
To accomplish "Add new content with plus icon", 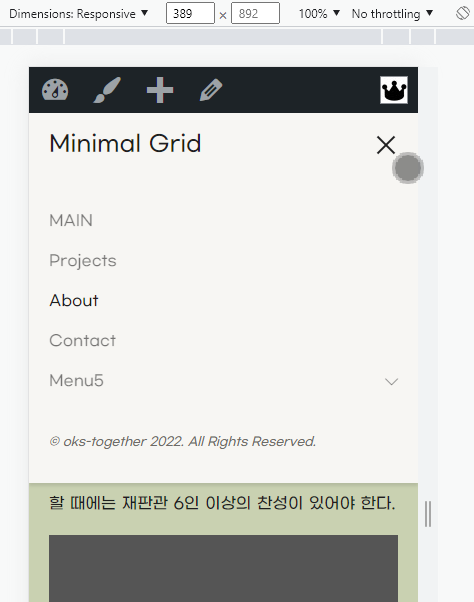I will click(x=160, y=90).
